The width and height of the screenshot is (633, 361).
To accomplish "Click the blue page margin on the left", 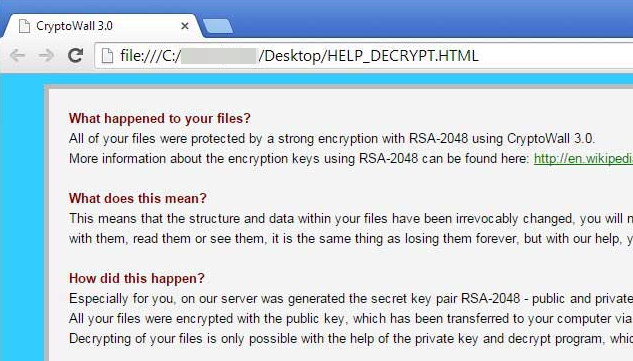I will [x=22, y=218].
